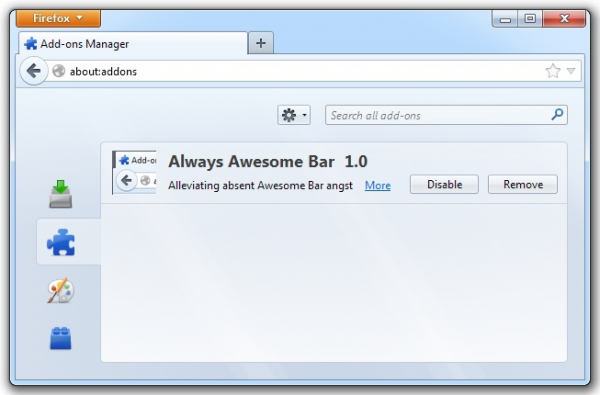600x395 pixels.
Task: Open the Plugins blue brick category
Action: pyautogui.click(x=61, y=338)
